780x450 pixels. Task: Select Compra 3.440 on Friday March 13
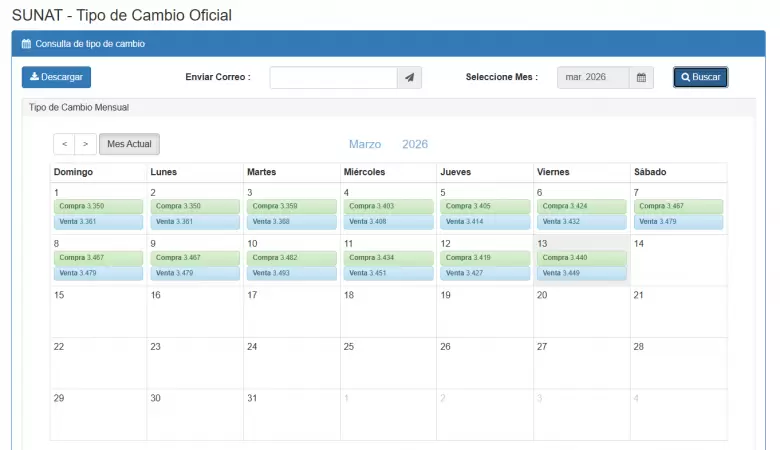pos(580,257)
